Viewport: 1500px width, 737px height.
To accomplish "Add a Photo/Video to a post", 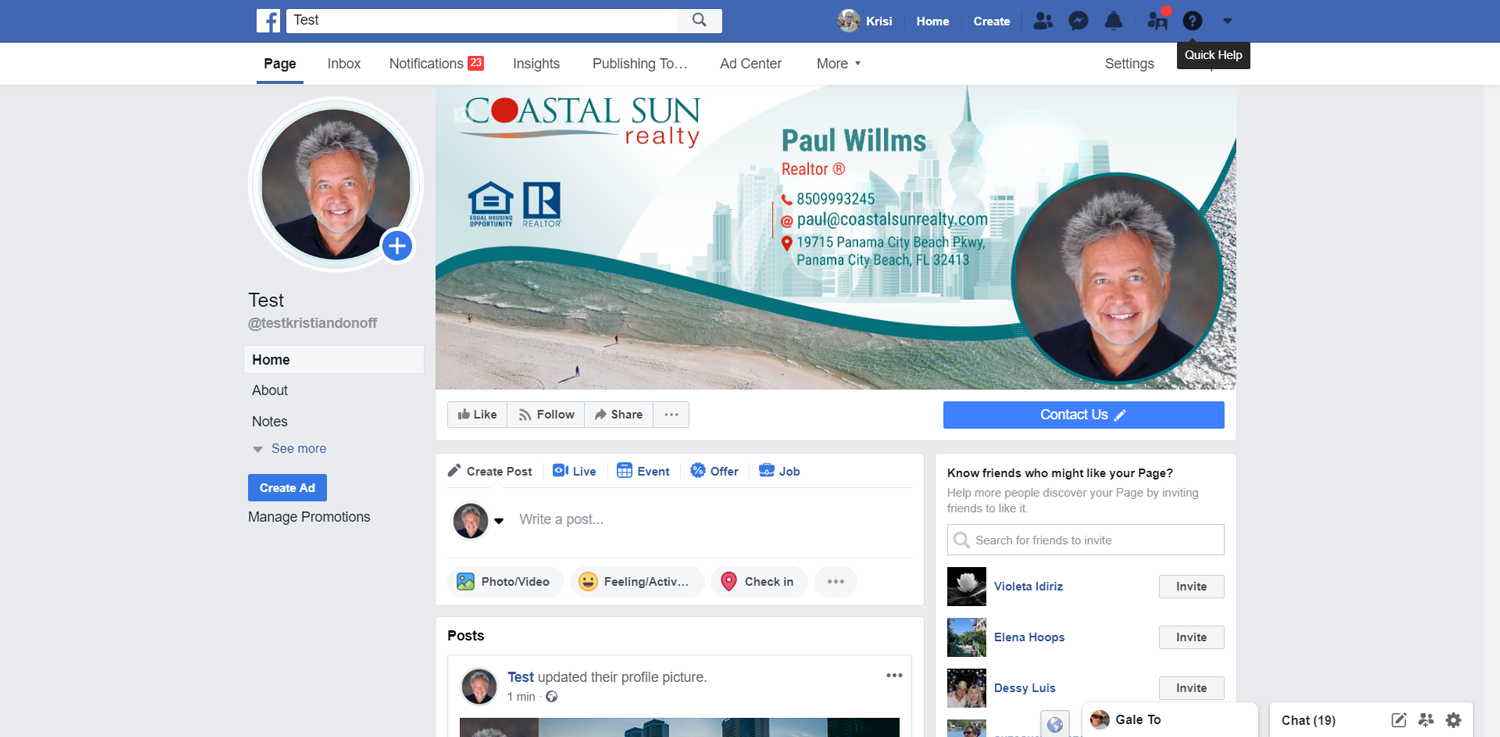I will 505,581.
